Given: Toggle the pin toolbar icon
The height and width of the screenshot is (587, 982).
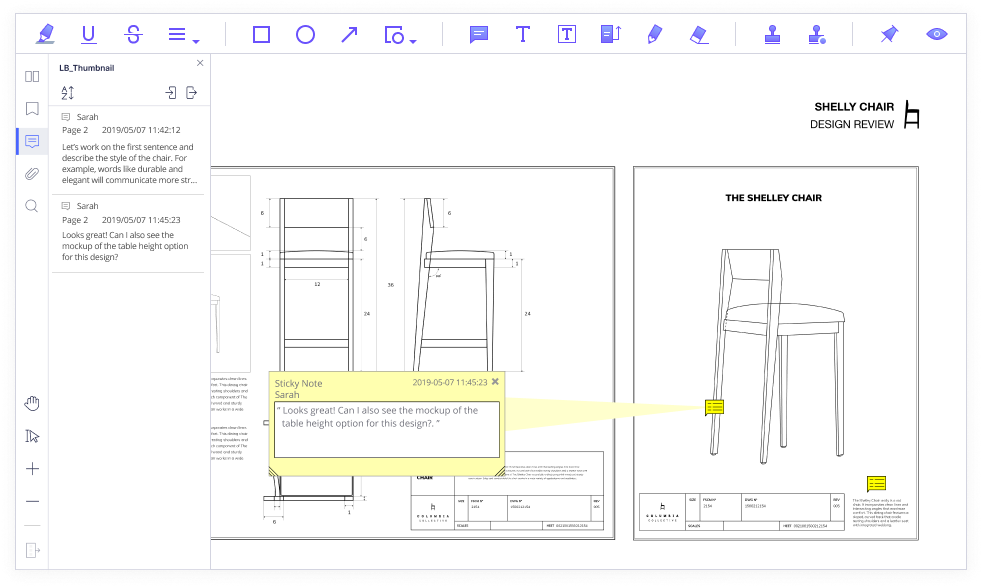Looking at the screenshot, I should (x=889, y=34).
